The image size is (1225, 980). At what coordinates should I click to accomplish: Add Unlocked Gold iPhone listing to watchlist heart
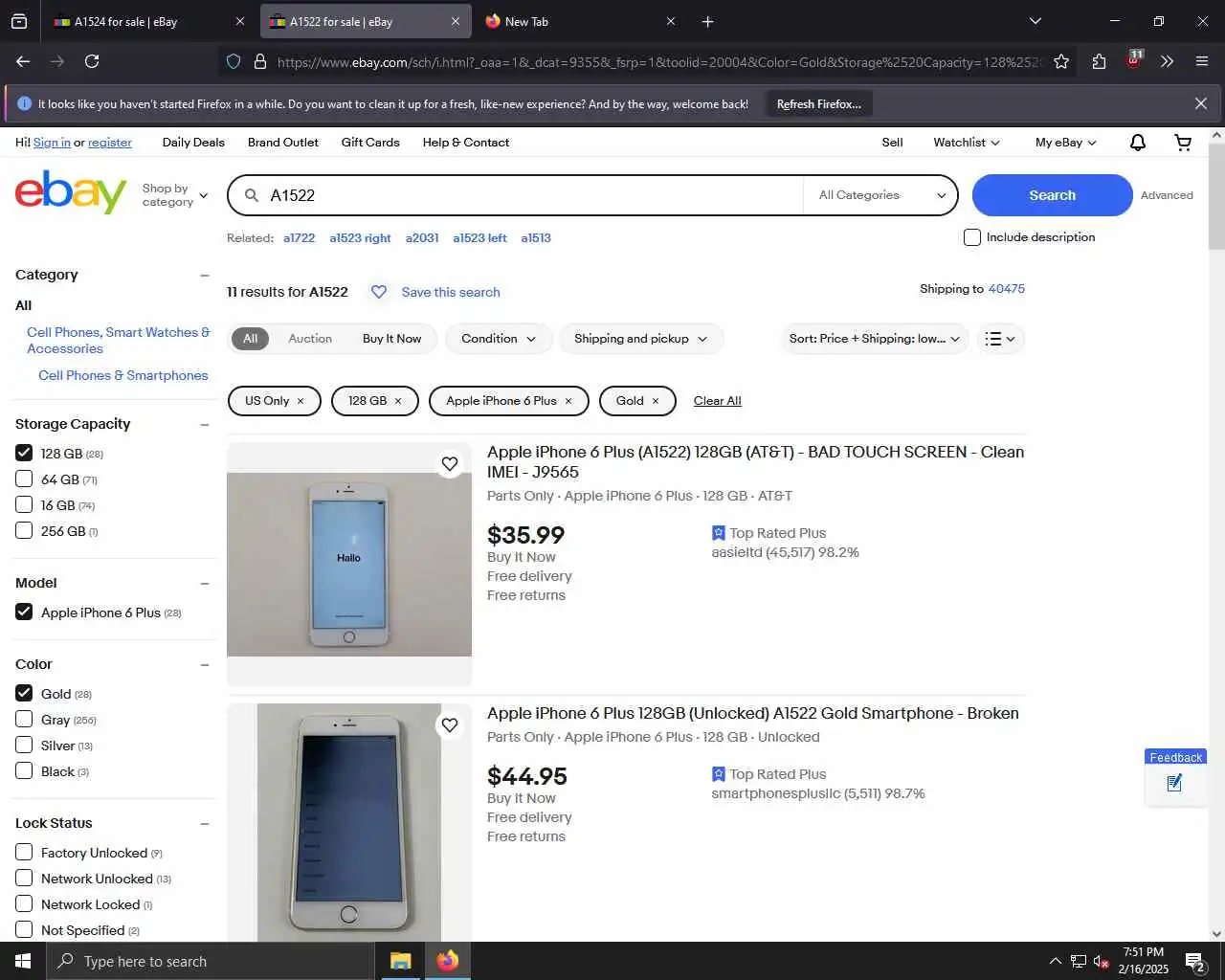(450, 725)
